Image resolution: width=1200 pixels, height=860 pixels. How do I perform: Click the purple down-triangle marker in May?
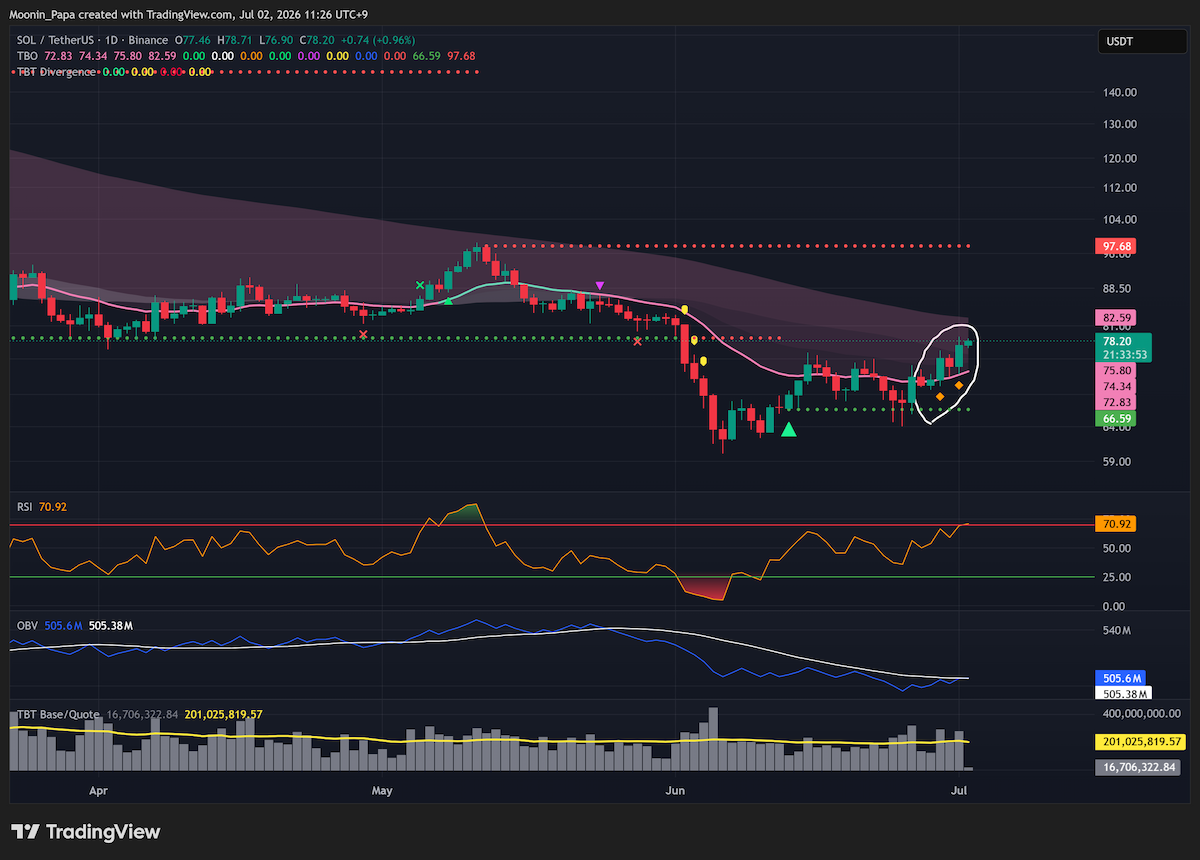pyautogui.click(x=600, y=286)
